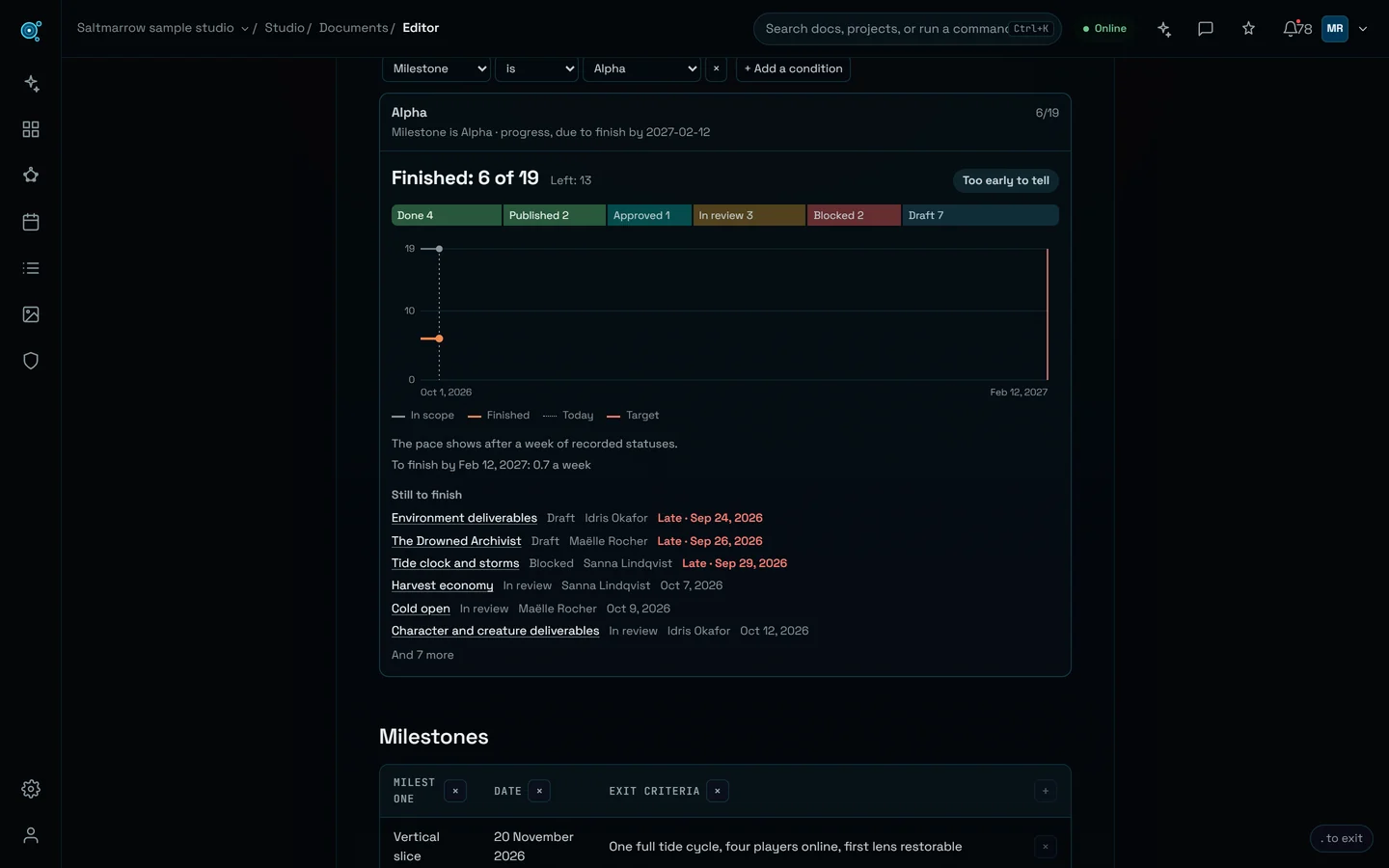Open the sparkle assistant icon in sidebar
The height and width of the screenshot is (868, 1389).
31,83
